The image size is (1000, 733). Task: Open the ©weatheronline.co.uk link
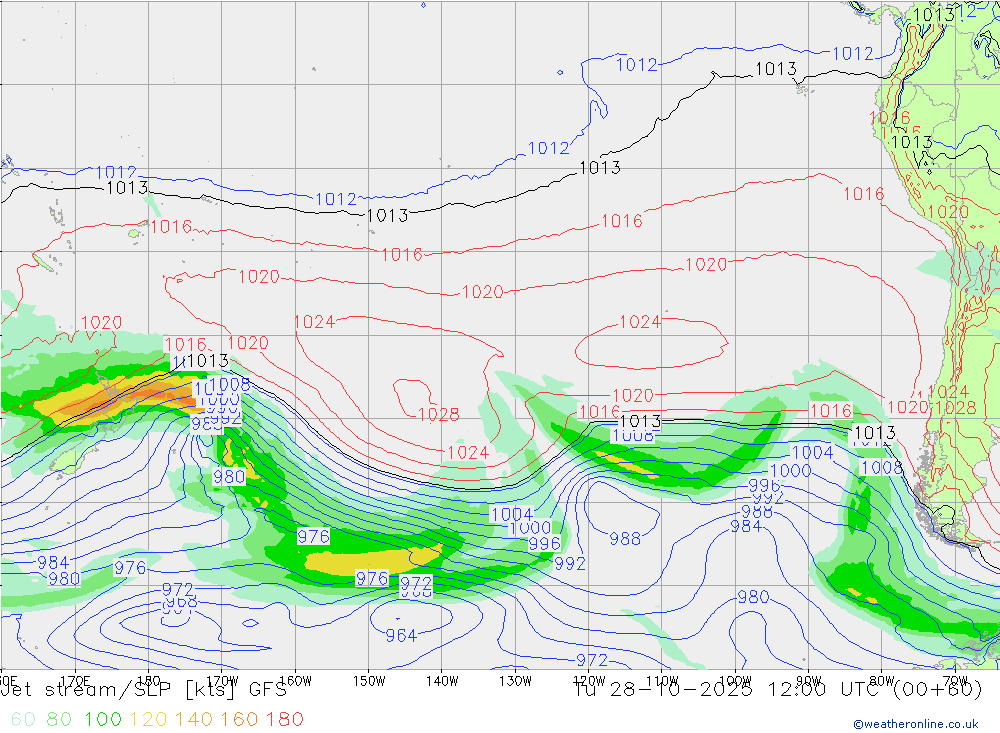coord(916,724)
